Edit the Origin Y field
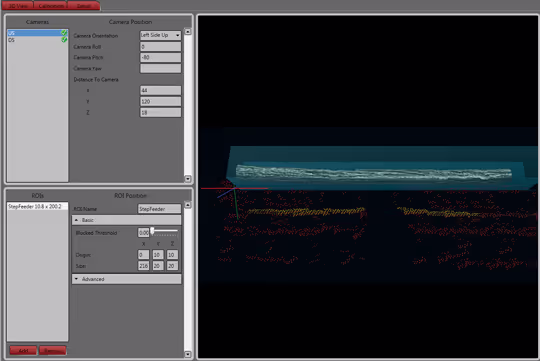540x361 pixels. (x=158, y=255)
